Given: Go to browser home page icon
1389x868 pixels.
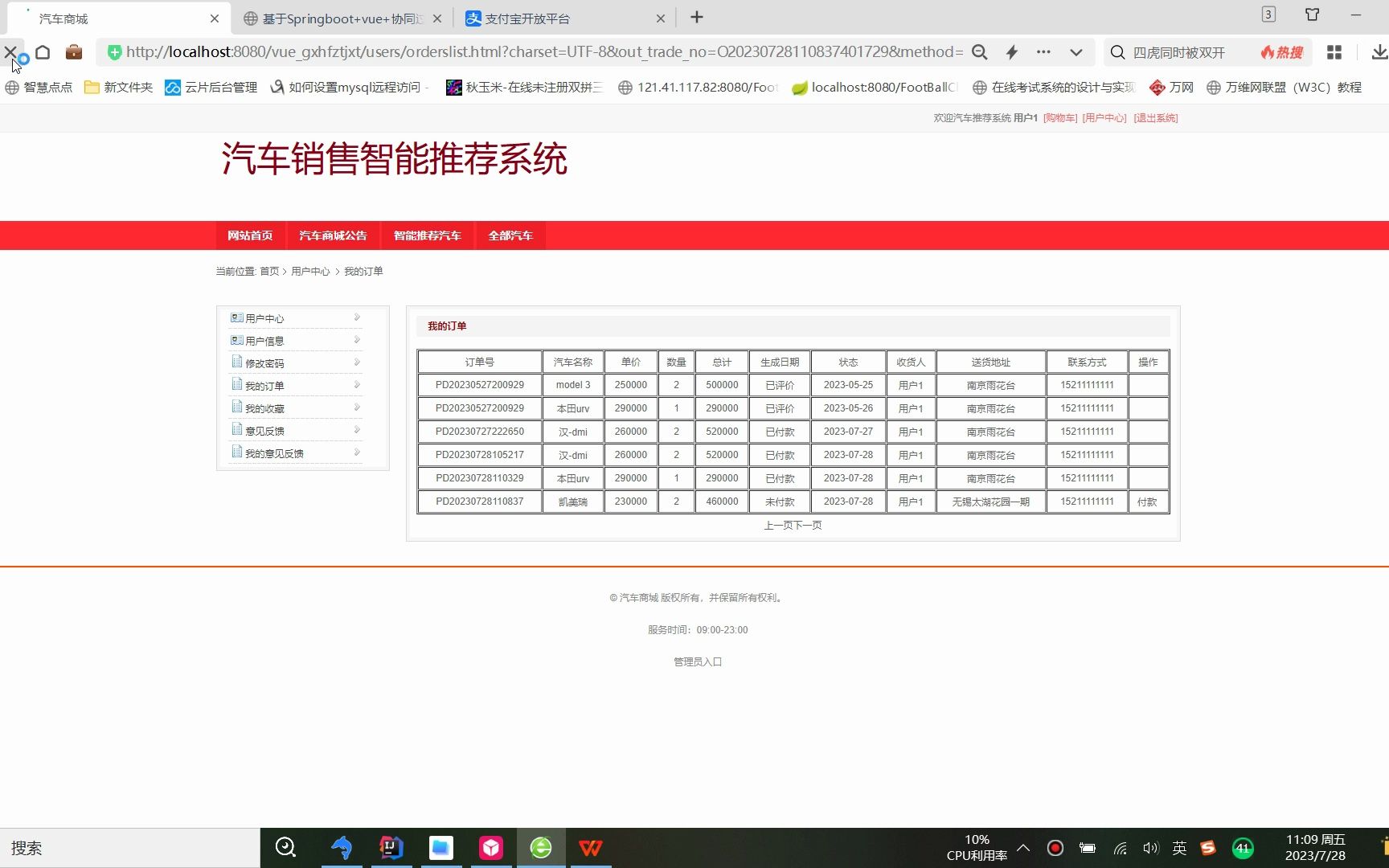Looking at the screenshot, I should tap(43, 52).
